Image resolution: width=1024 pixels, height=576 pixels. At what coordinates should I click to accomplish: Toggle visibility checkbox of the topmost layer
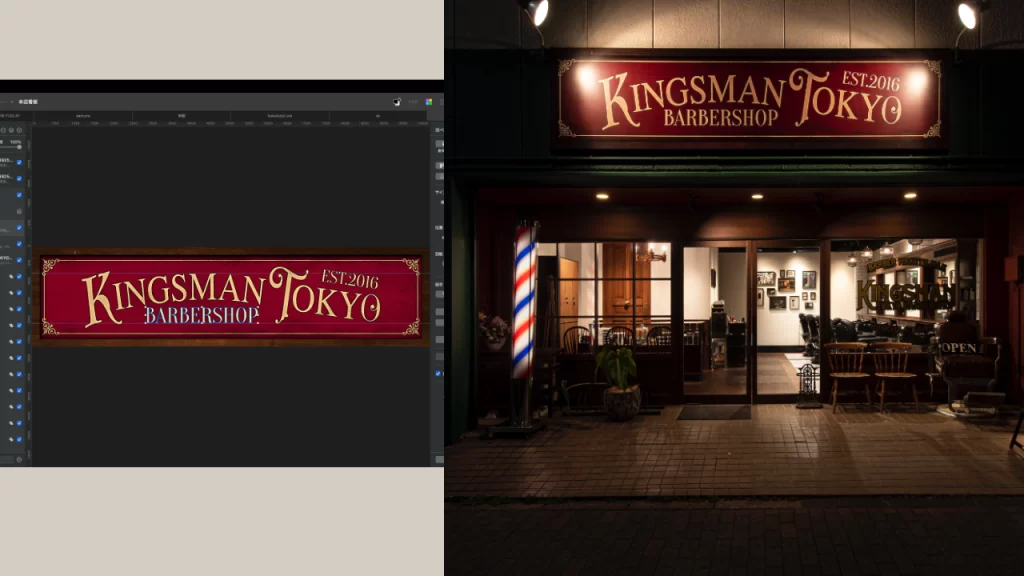19,162
